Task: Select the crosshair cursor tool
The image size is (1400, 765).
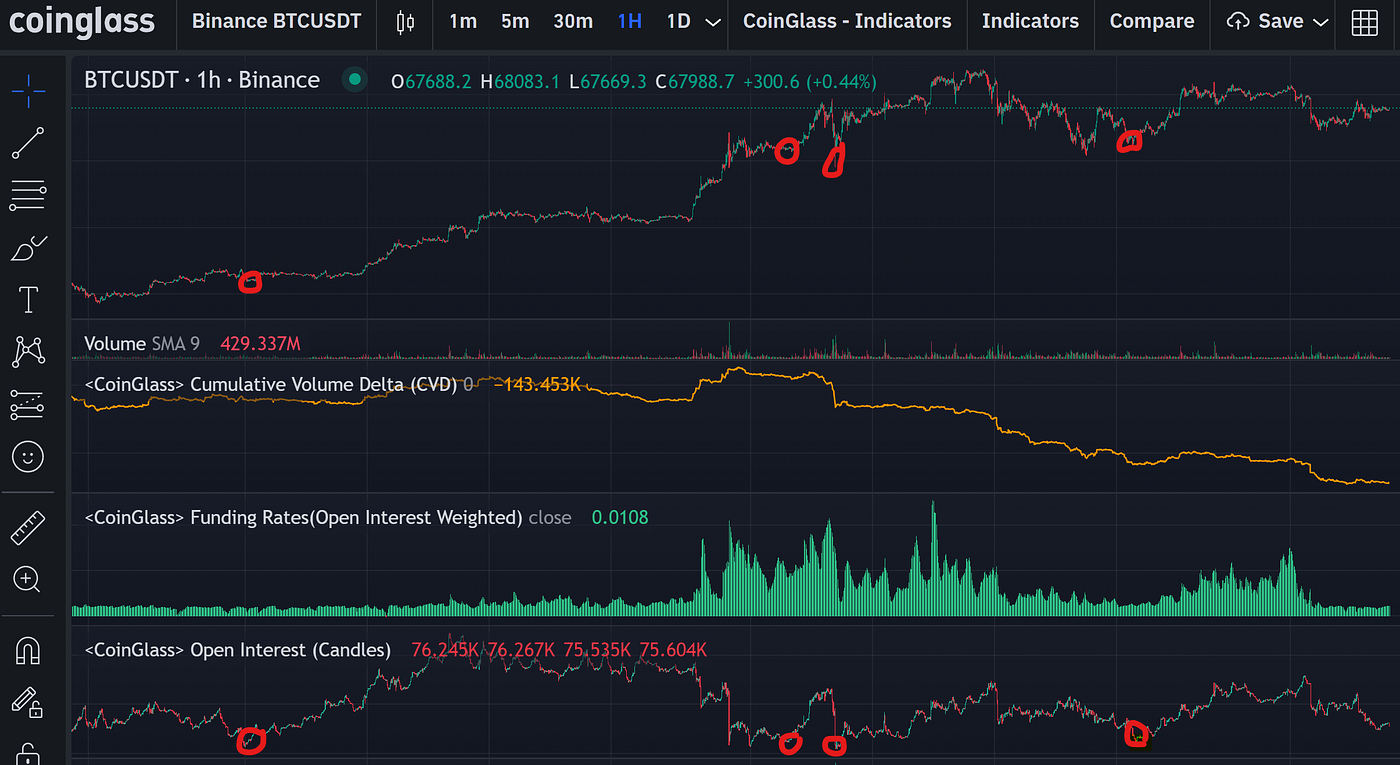Action: tap(28, 91)
